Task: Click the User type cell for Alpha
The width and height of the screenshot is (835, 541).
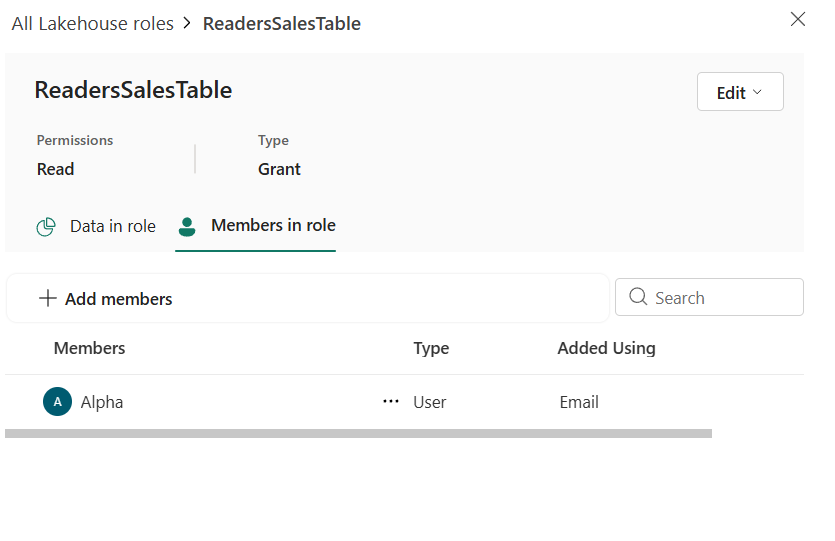Action: pyautogui.click(x=430, y=402)
